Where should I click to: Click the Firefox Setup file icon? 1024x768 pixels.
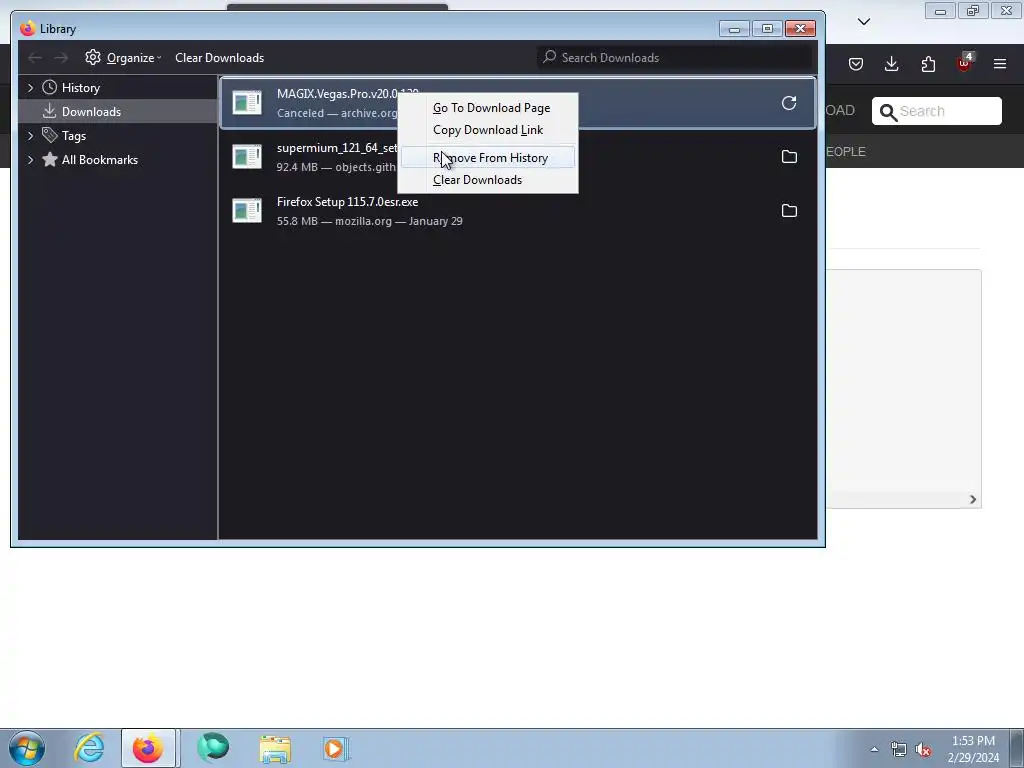tap(247, 210)
